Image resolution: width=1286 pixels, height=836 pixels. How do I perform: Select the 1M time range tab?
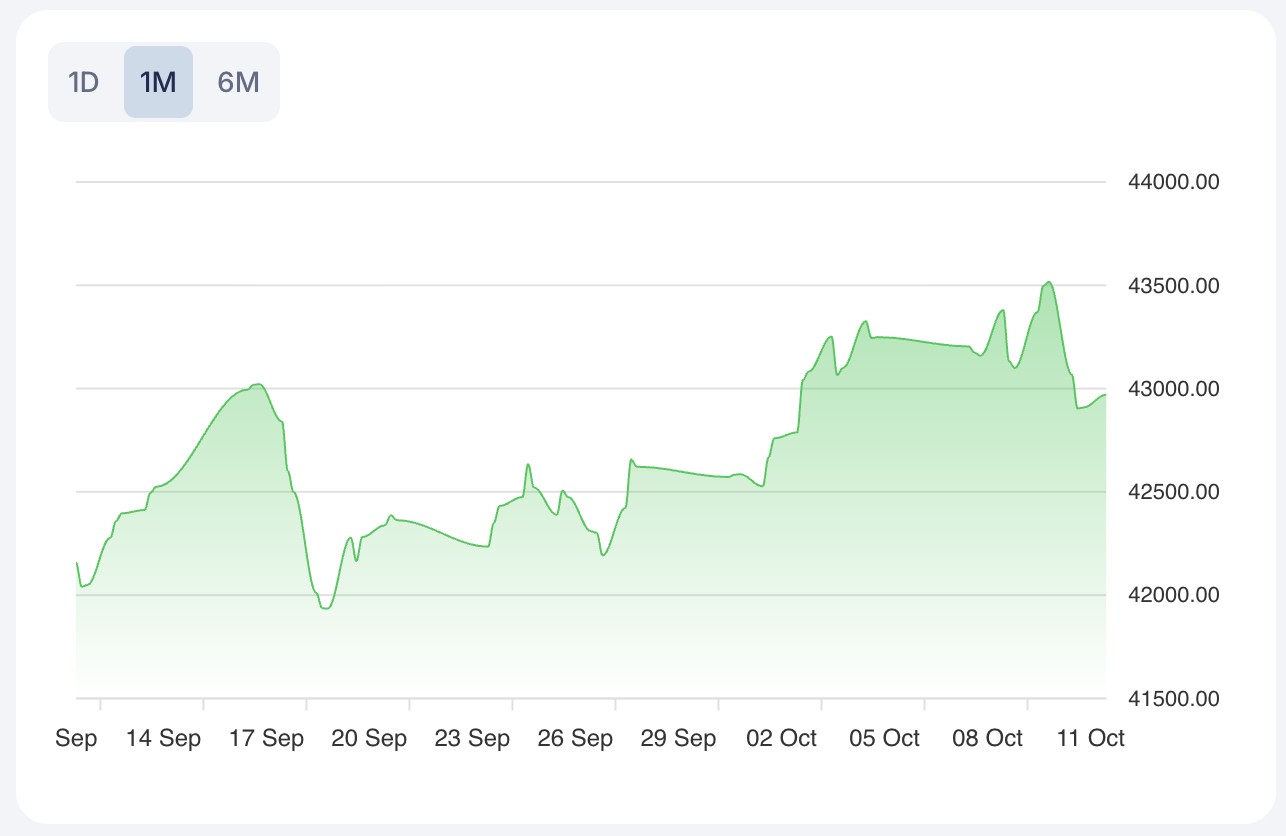pos(158,82)
